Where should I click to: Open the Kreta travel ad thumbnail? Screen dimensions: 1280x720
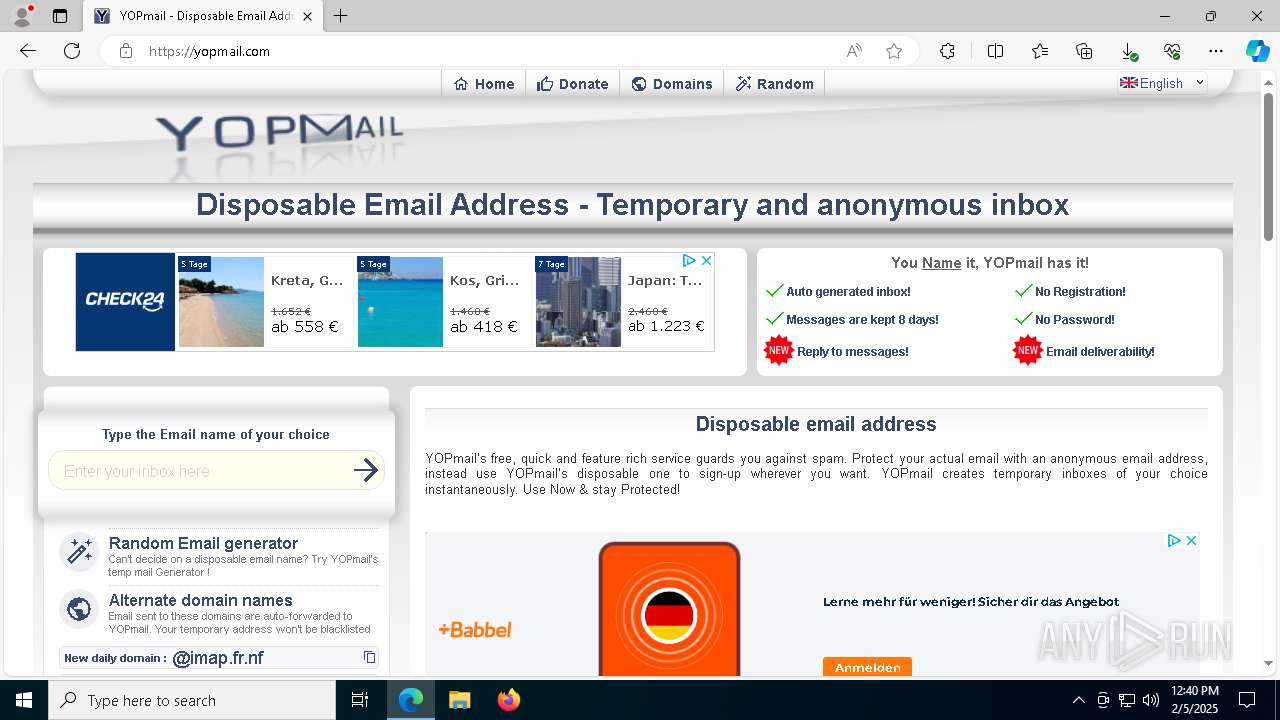(x=221, y=302)
